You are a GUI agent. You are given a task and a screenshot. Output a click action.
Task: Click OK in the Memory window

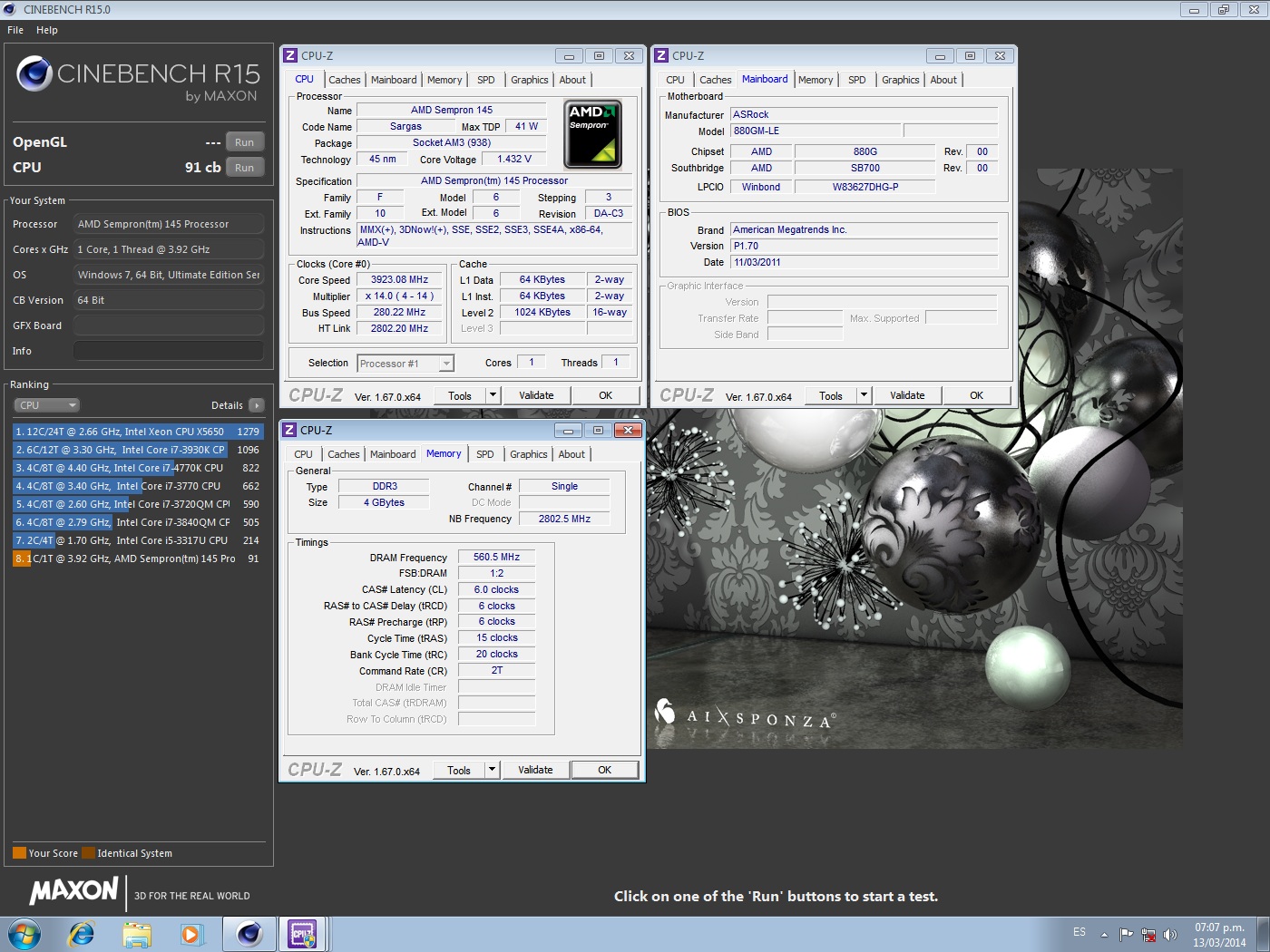[605, 770]
